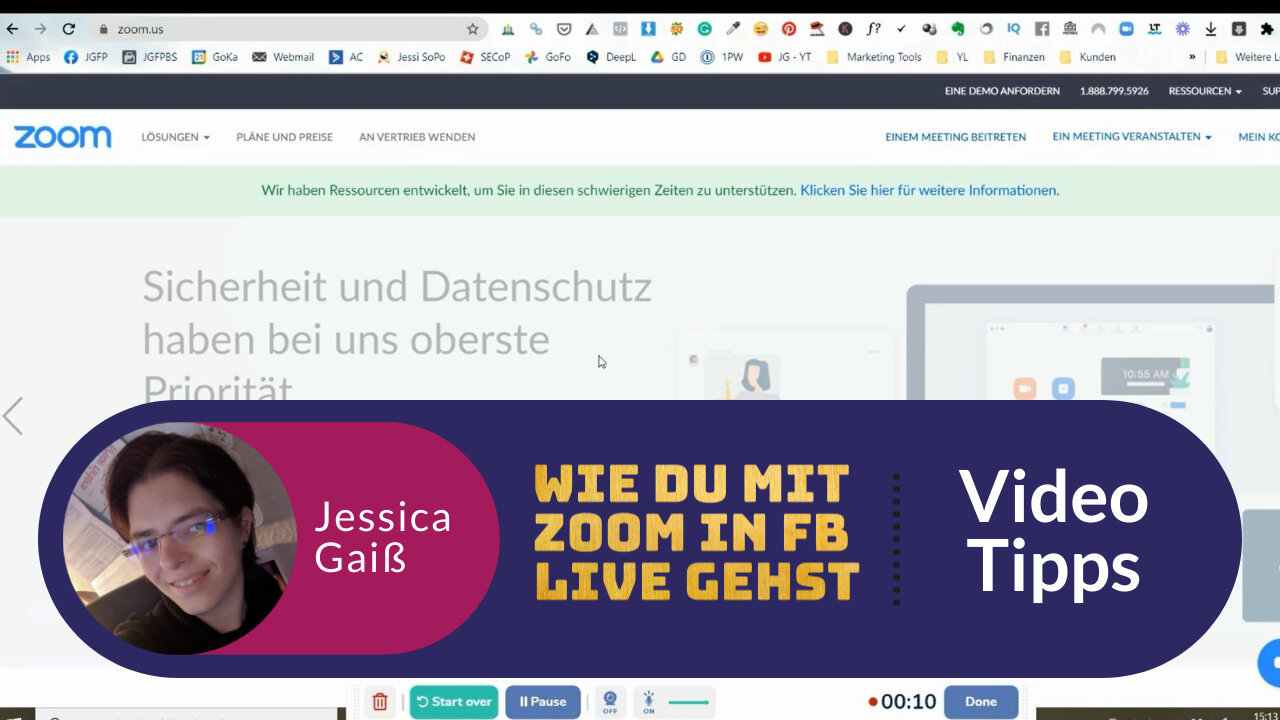Click 'Klicken Sie hier für weitere Informationen' link

(929, 190)
